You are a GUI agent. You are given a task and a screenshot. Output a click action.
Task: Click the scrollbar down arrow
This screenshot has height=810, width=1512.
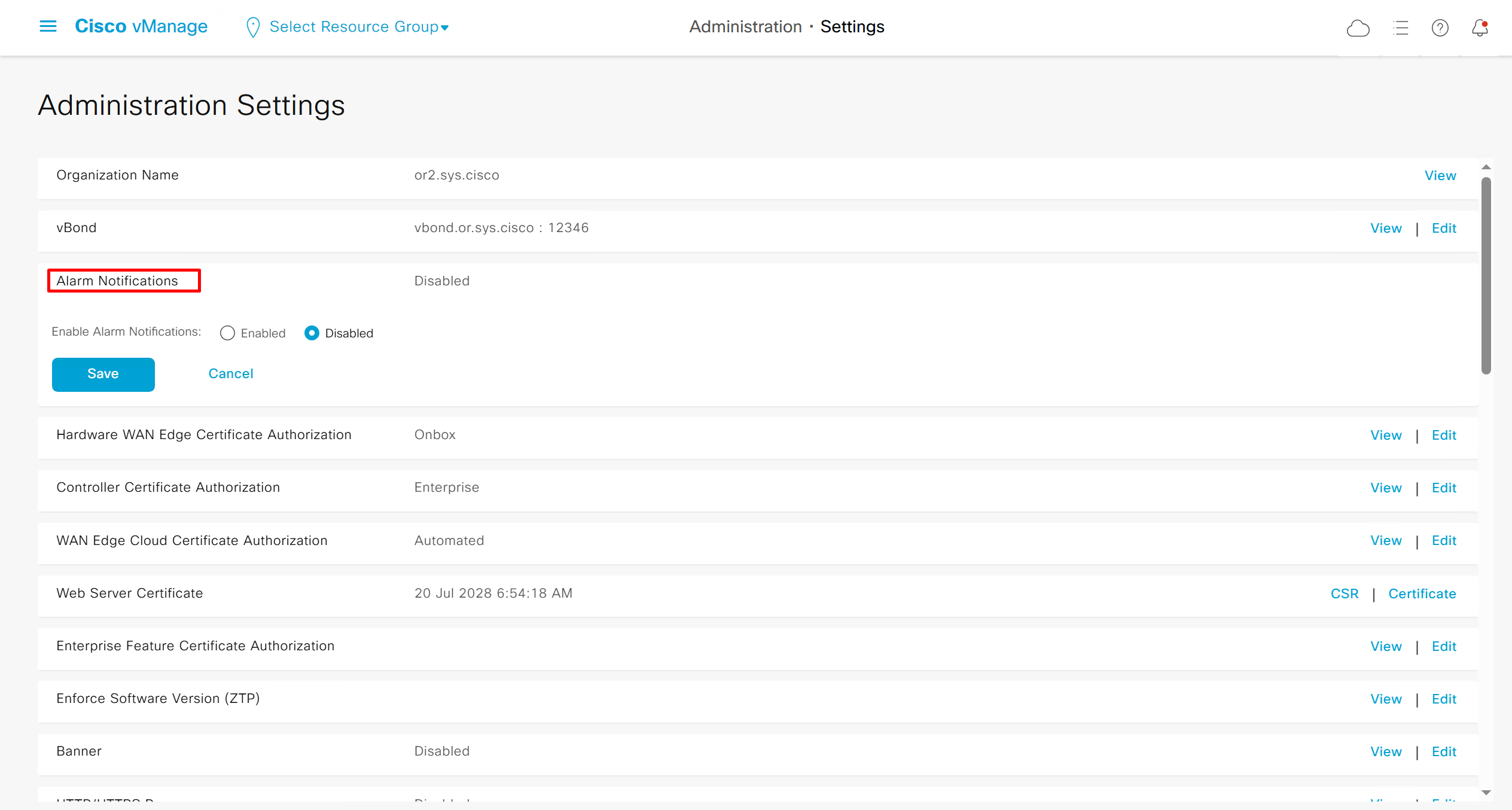point(1486,793)
